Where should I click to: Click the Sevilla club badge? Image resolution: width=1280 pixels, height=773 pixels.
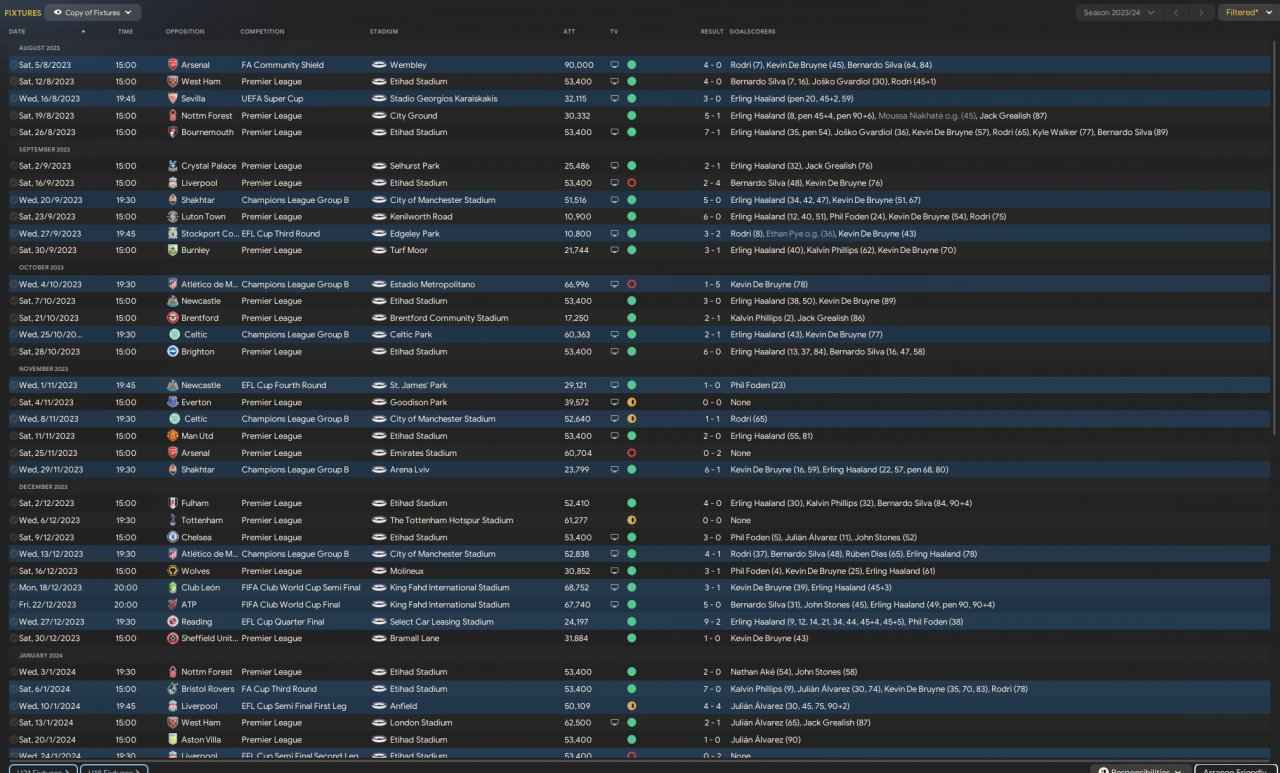pyautogui.click(x=173, y=99)
